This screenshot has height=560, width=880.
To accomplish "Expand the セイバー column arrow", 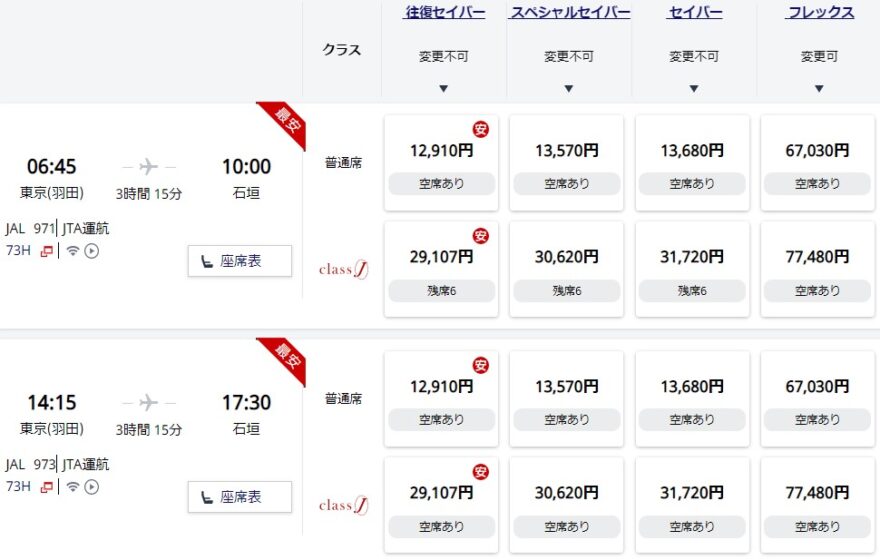I will coord(694,88).
